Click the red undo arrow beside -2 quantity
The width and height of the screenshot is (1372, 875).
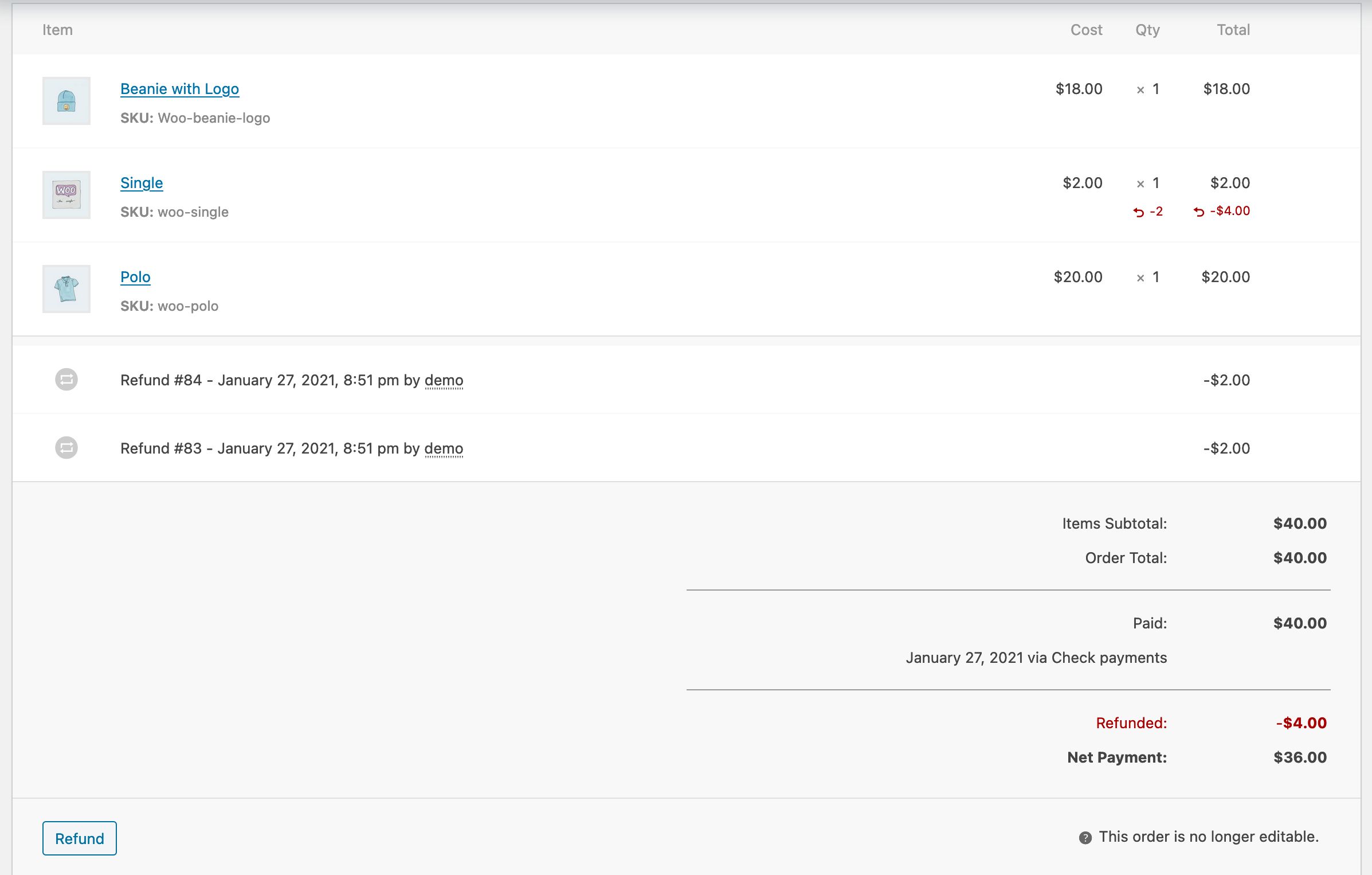(1139, 212)
